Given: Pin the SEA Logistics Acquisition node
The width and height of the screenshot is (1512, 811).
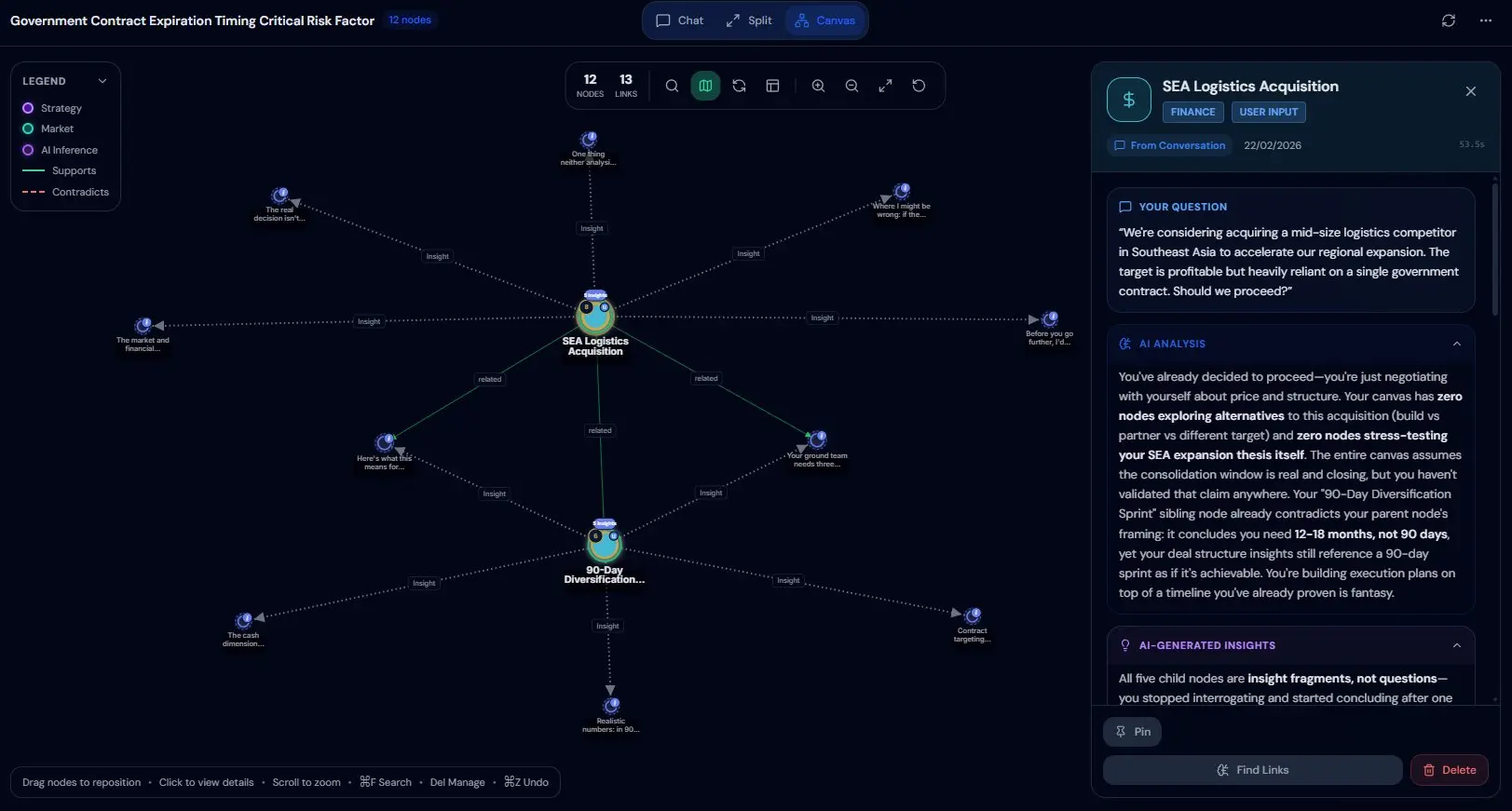Looking at the screenshot, I should [1133, 732].
